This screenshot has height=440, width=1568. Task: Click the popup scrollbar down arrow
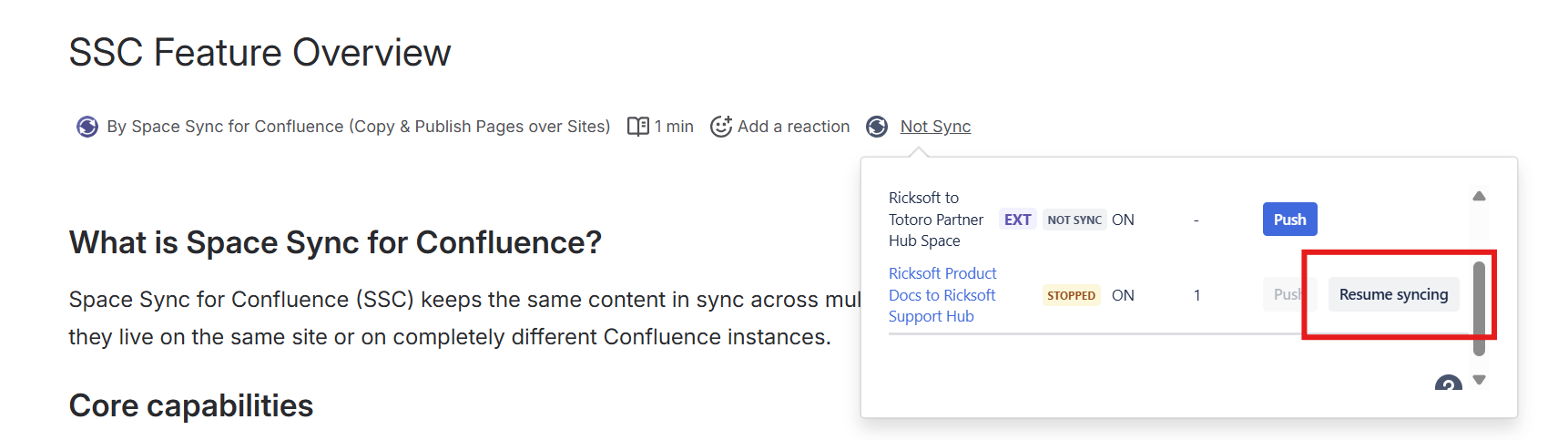click(x=1479, y=380)
